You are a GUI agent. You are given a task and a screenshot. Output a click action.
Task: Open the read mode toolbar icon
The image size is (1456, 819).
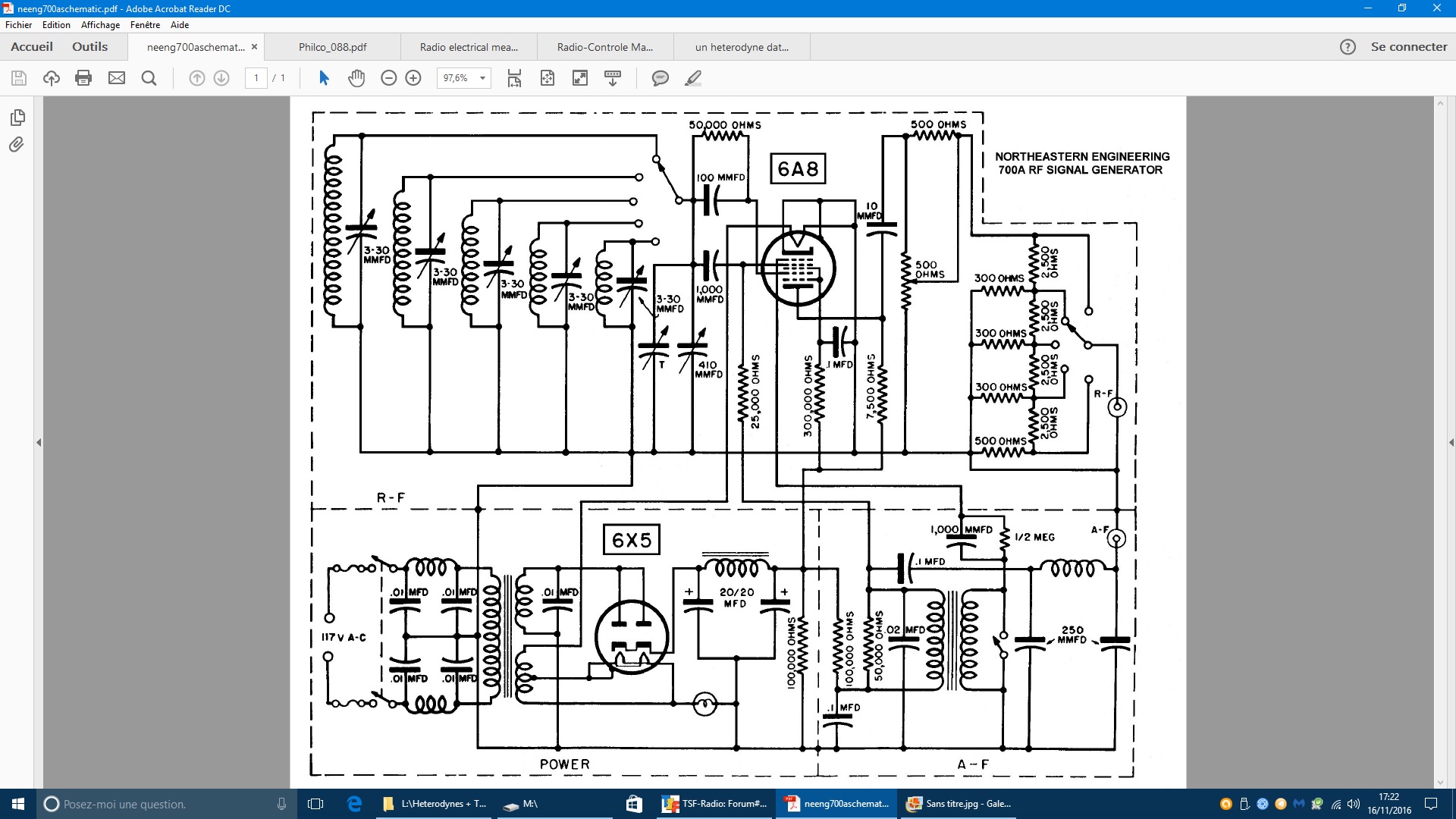coord(613,78)
